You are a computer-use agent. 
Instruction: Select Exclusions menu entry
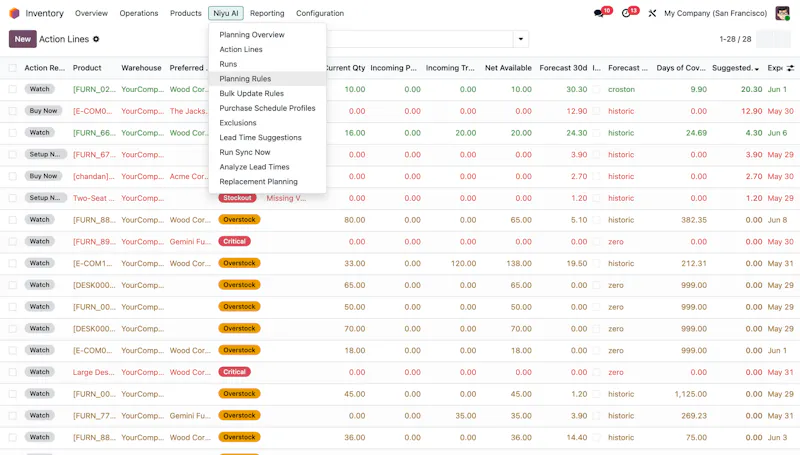(267, 123)
